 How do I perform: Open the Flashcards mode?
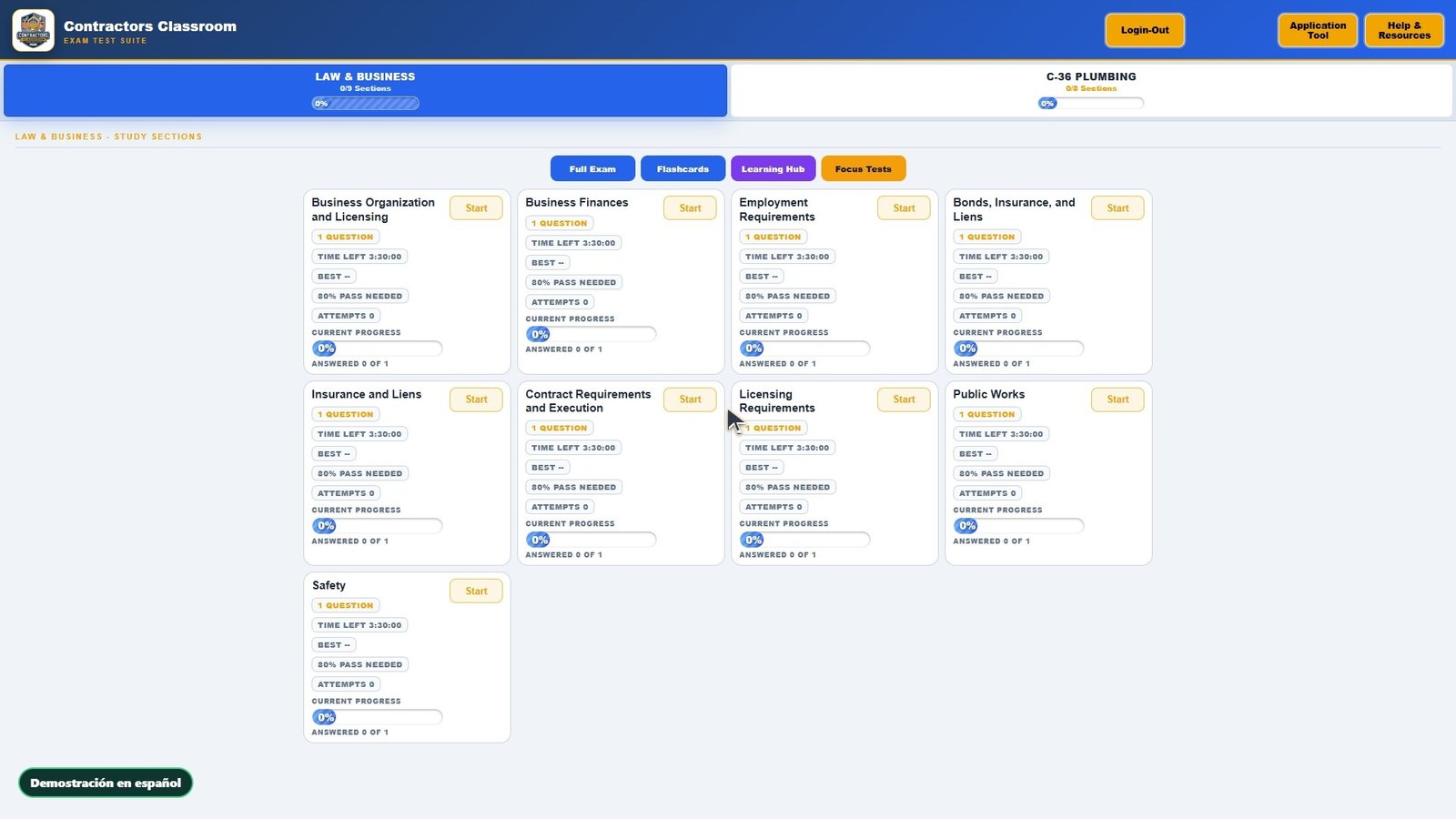click(x=682, y=168)
